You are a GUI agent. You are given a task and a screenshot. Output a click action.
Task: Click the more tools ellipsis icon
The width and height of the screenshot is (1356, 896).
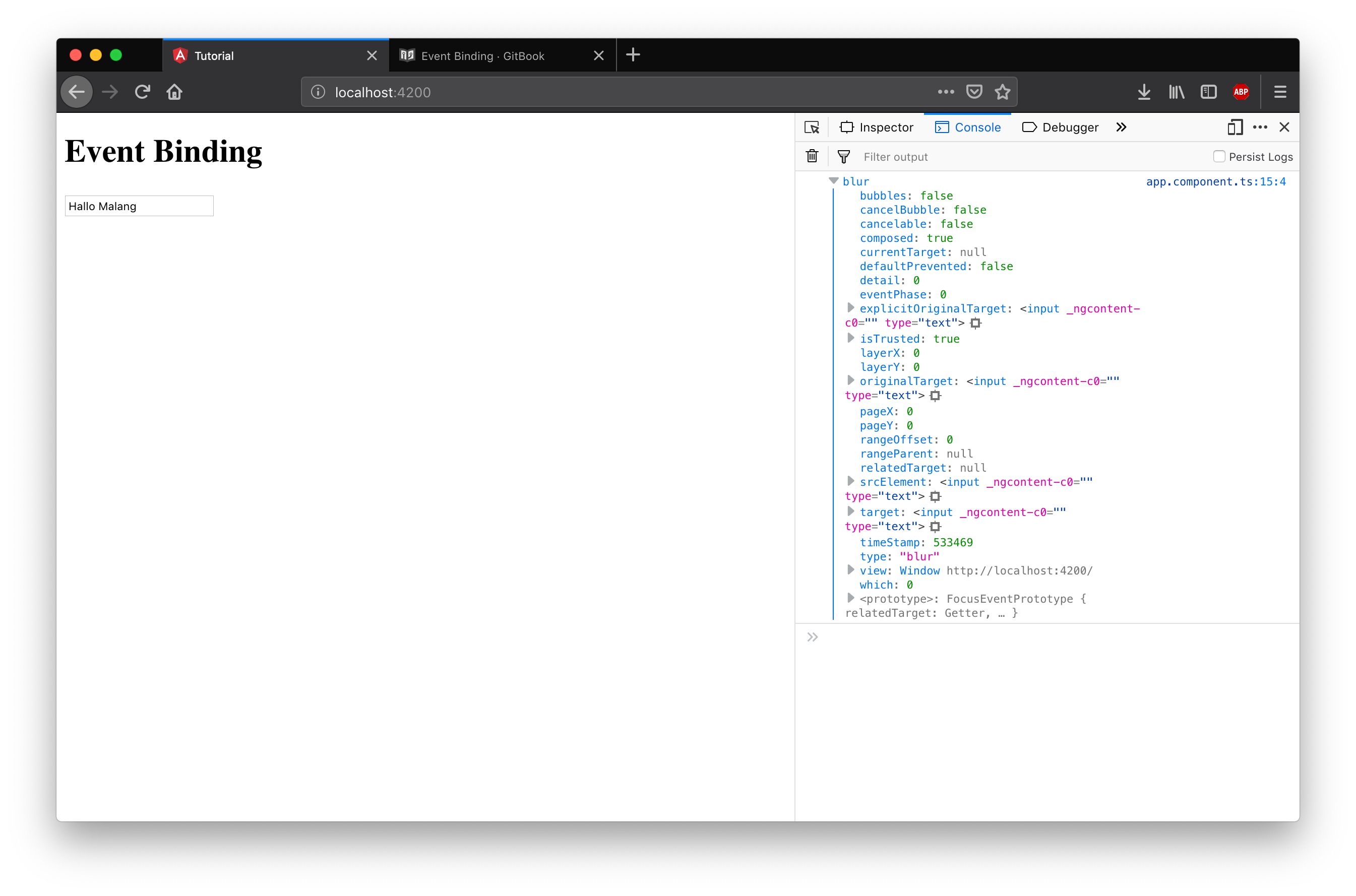pos(1260,127)
